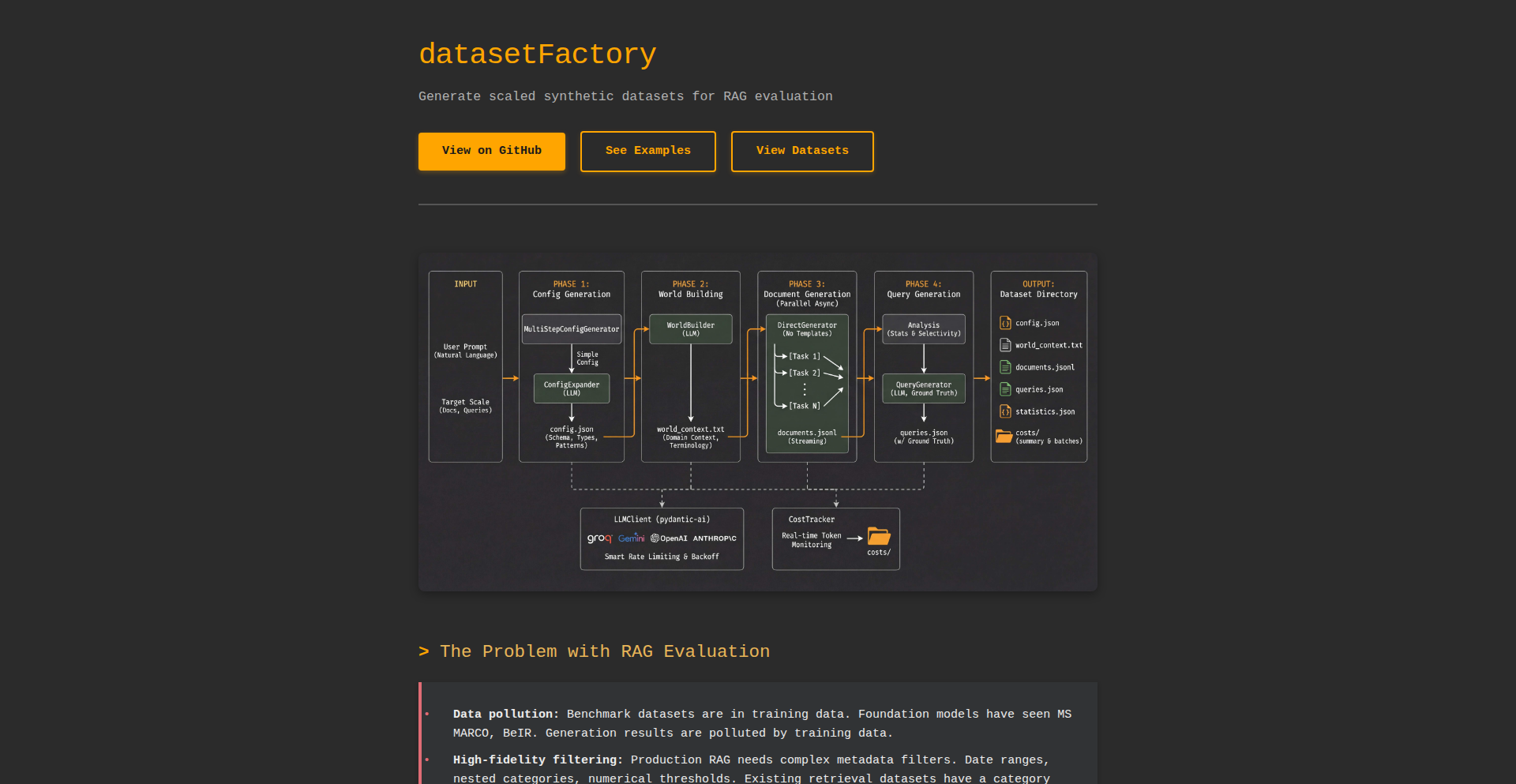Click the "PHASE 1: Config Generation" header
This screenshot has width=1516, height=784.
coord(572,289)
